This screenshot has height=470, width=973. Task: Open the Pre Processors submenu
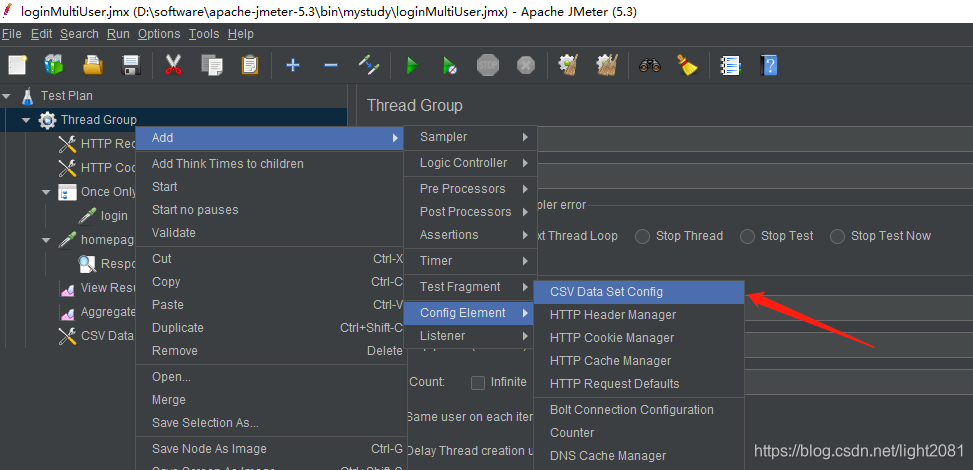point(470,189)
